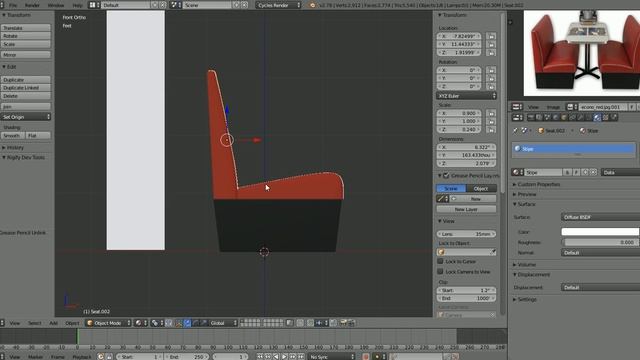Click the Seat.002 object icon in the breadcrumb
Image resolution: width=640 pixels, height=360 pixels.
541,131
